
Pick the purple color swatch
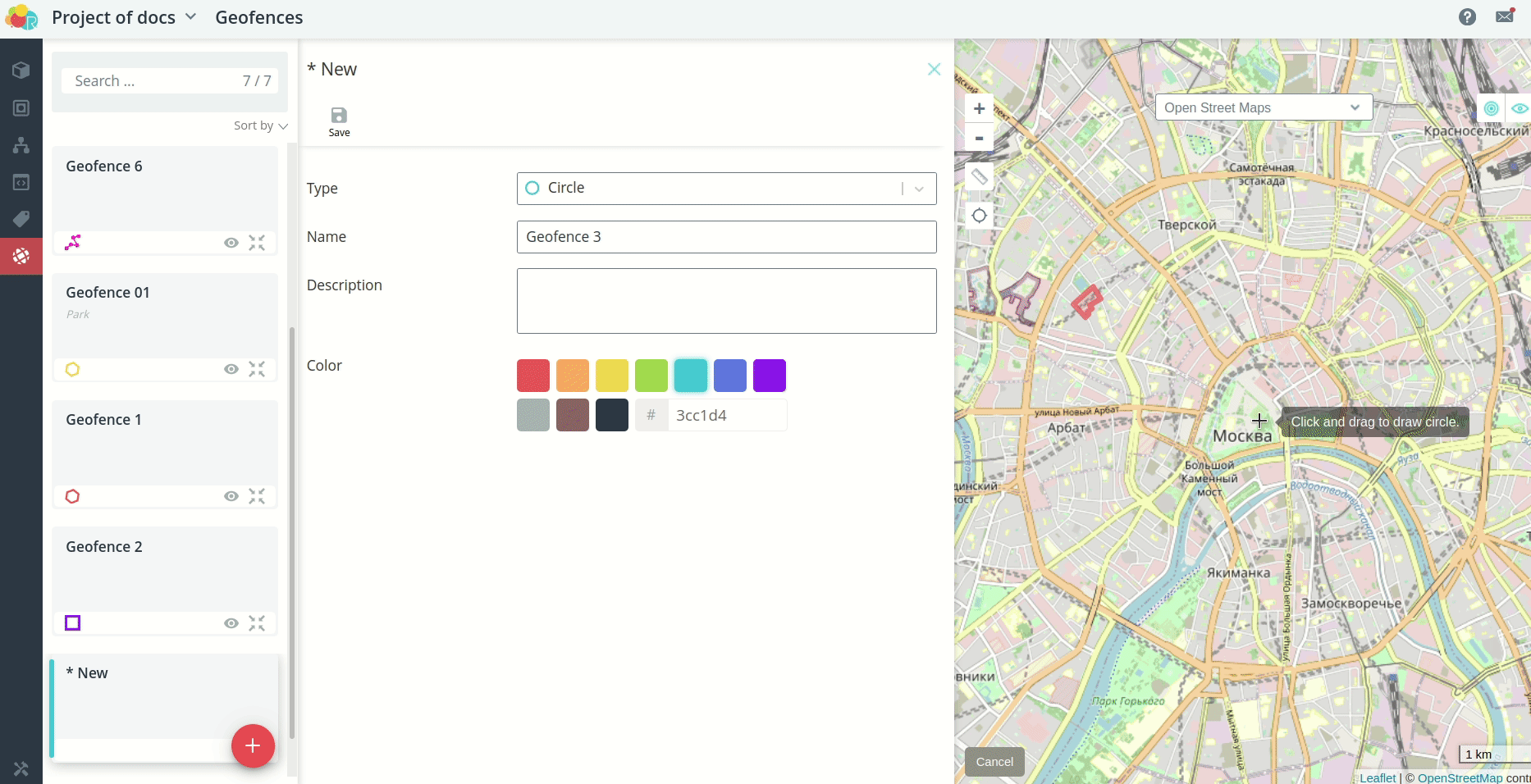tap(769, 376)
